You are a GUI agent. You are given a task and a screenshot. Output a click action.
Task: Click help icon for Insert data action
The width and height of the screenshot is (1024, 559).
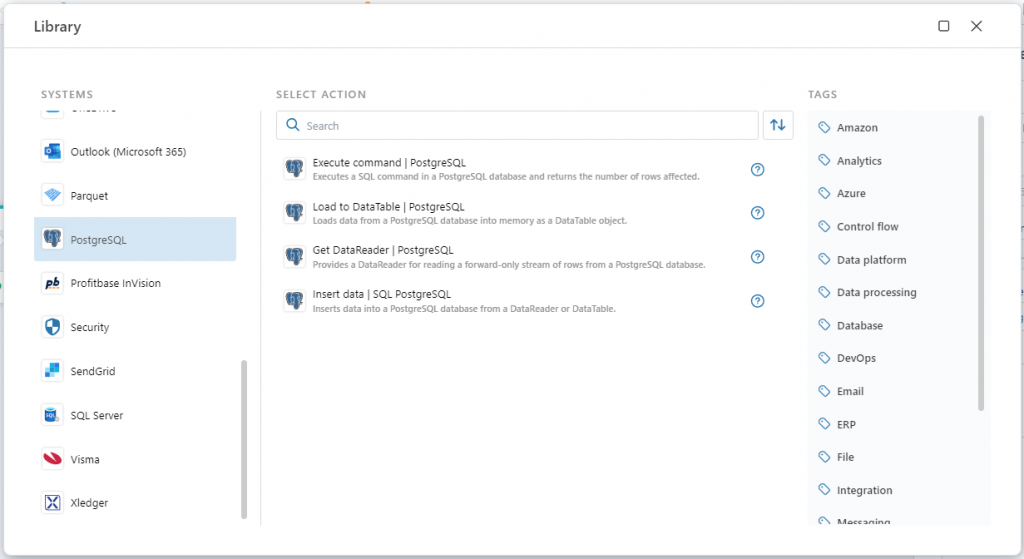click(x=757, y=301)
